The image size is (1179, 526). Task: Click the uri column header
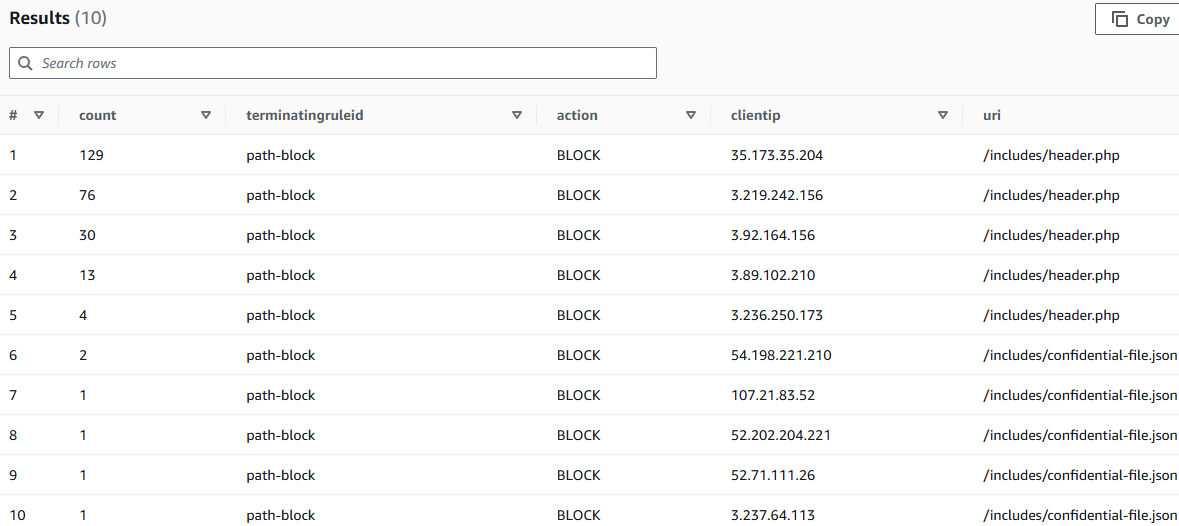992,115
